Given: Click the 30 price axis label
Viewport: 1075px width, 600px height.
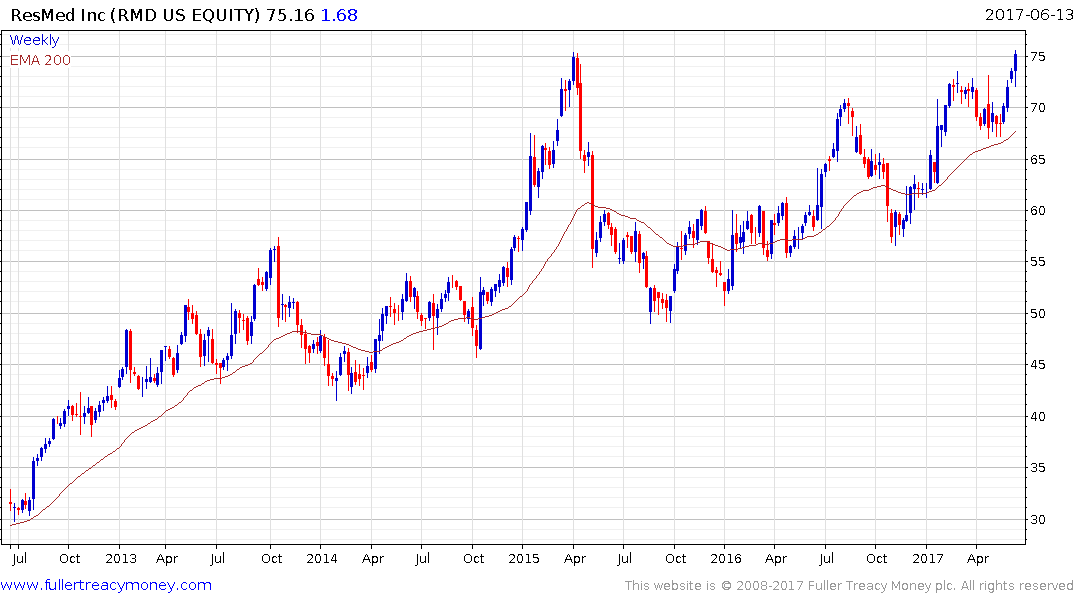Looking at the screenshot, I should [x=1038, y=520].
